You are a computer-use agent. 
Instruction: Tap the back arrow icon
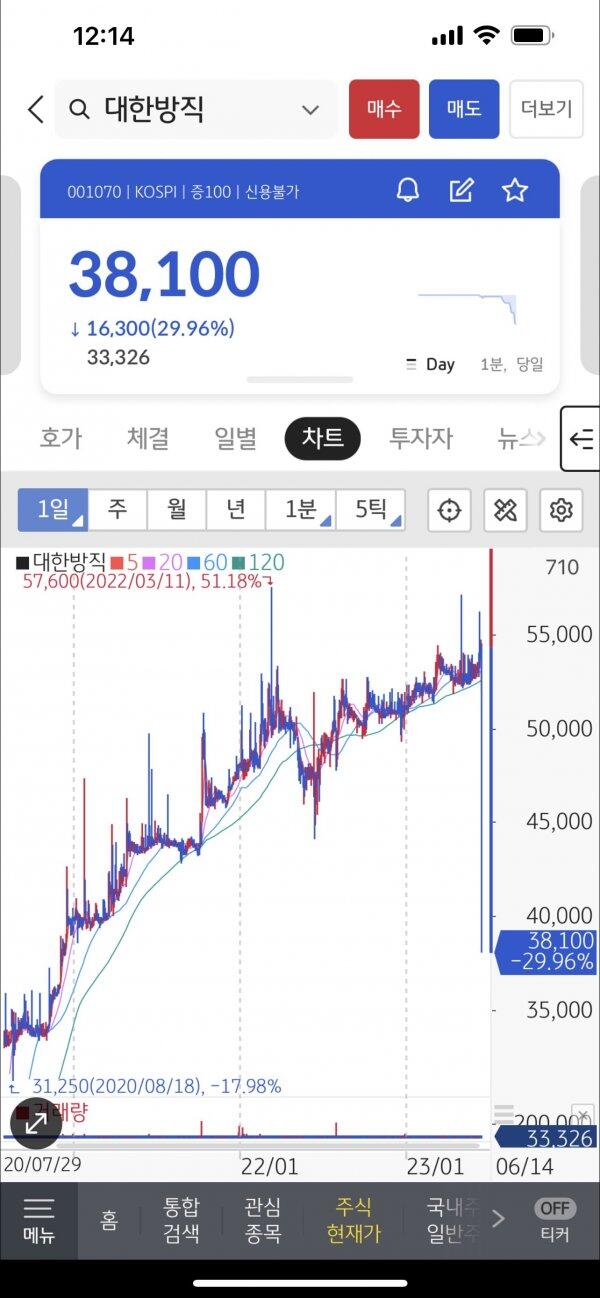(36, 109)
